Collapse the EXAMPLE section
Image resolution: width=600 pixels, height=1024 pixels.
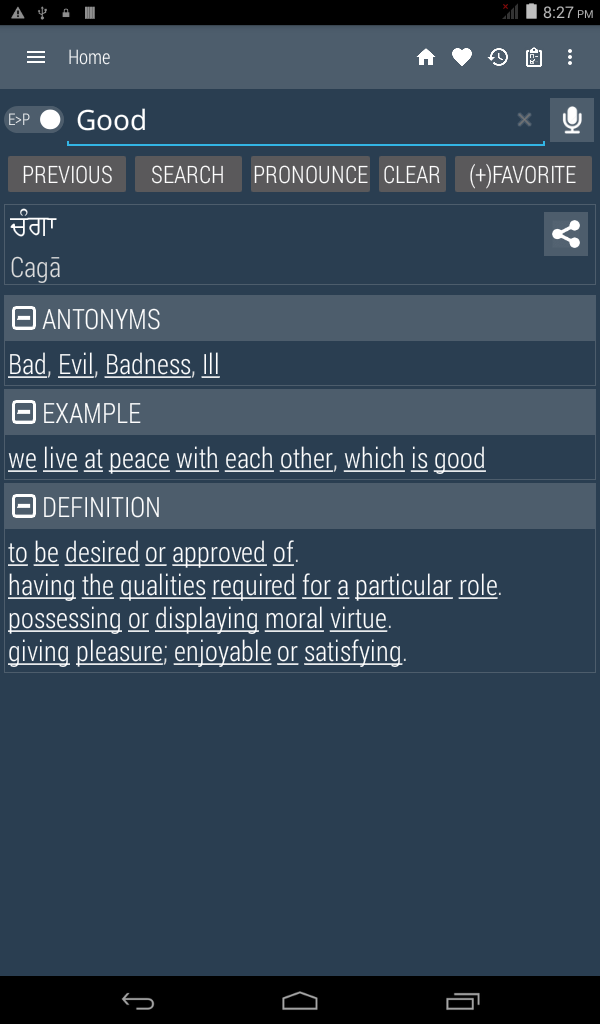tap(24, 413)
